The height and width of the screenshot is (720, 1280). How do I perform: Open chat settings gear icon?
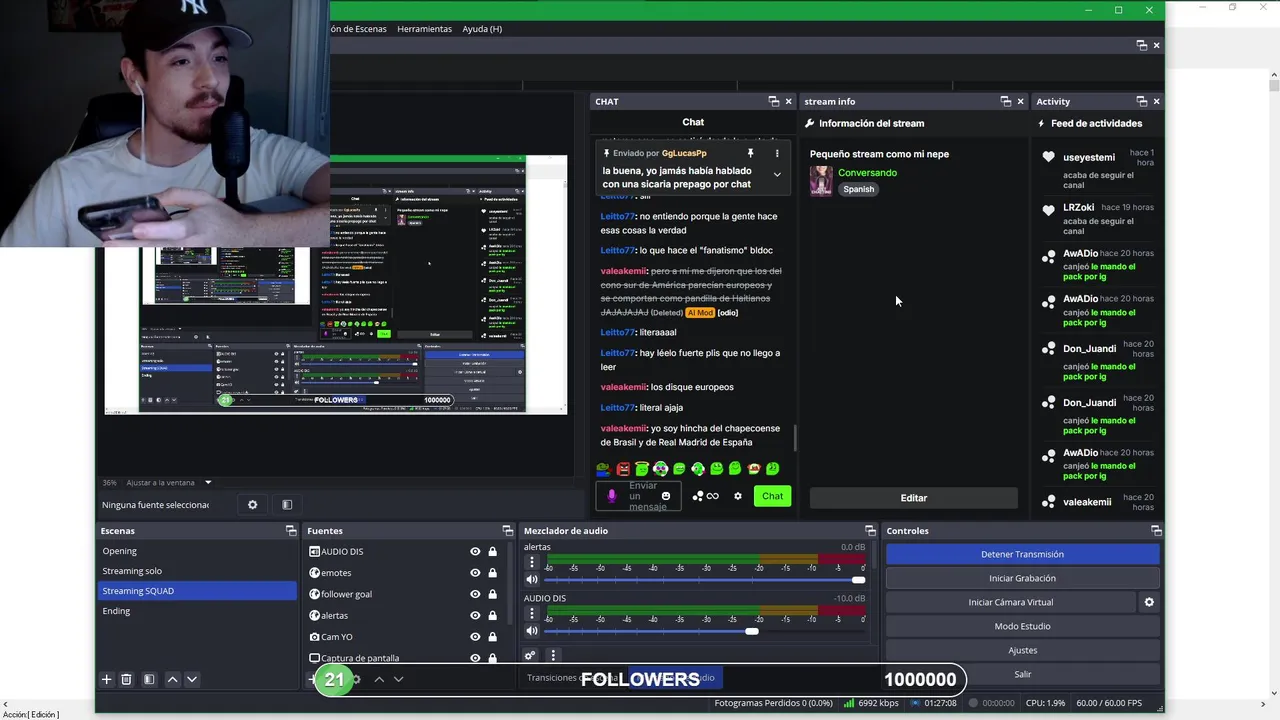coord(738,496)
